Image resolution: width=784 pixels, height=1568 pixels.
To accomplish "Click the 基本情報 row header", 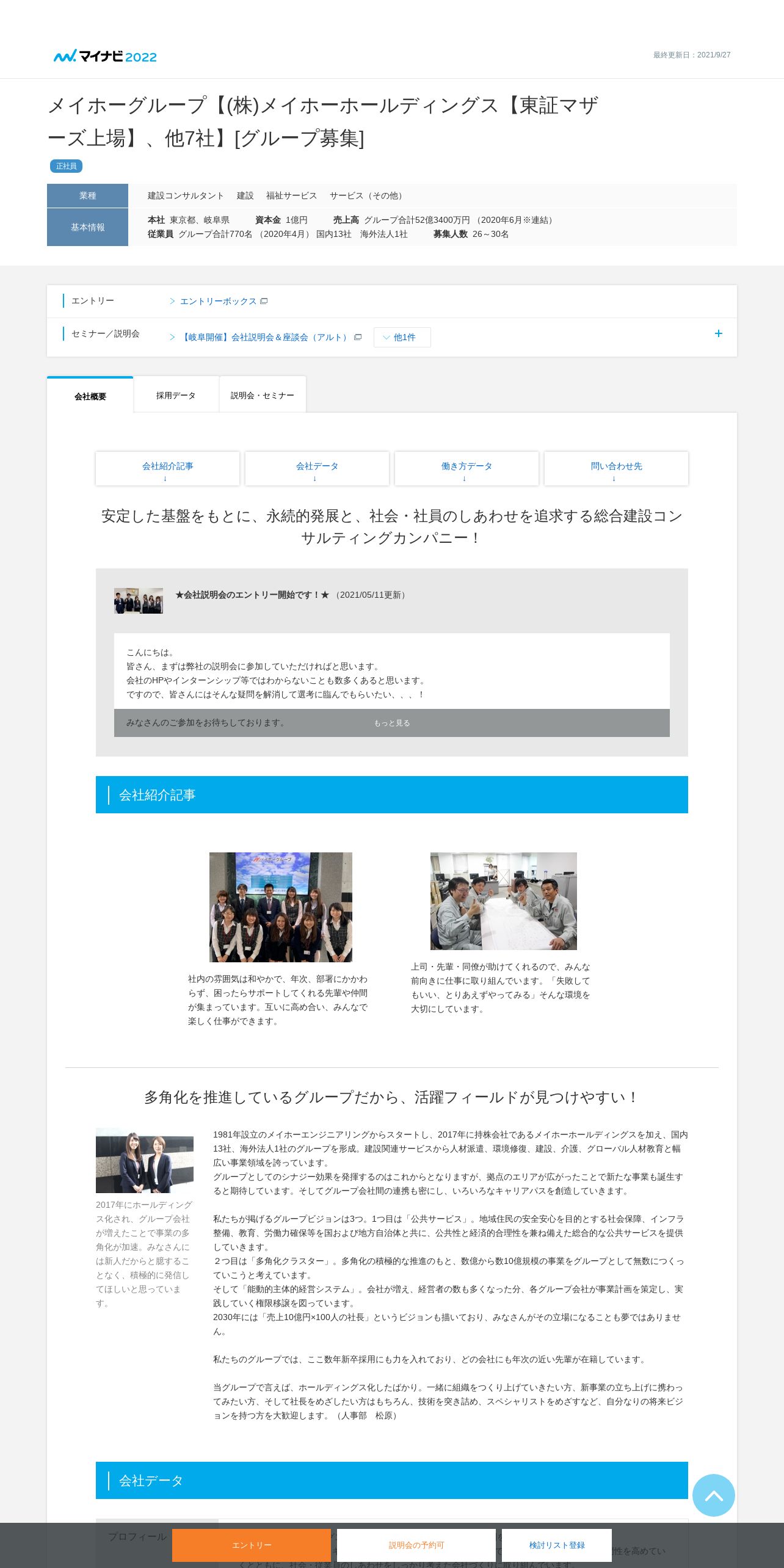I will 87,227.
